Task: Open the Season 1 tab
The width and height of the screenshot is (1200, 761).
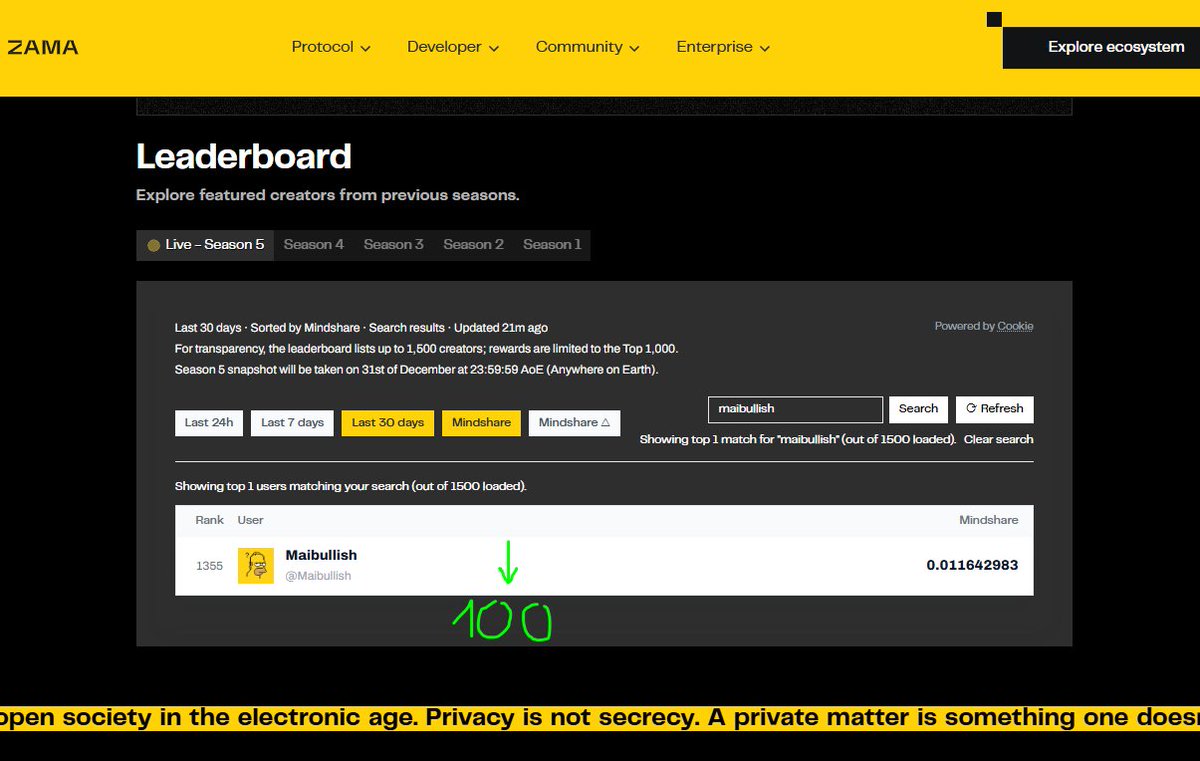Action: point(552,245)
